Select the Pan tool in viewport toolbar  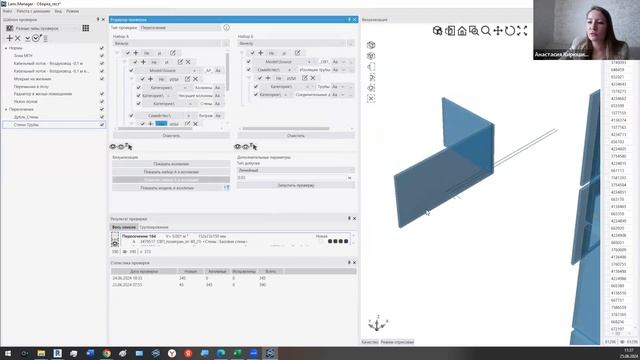498,31
